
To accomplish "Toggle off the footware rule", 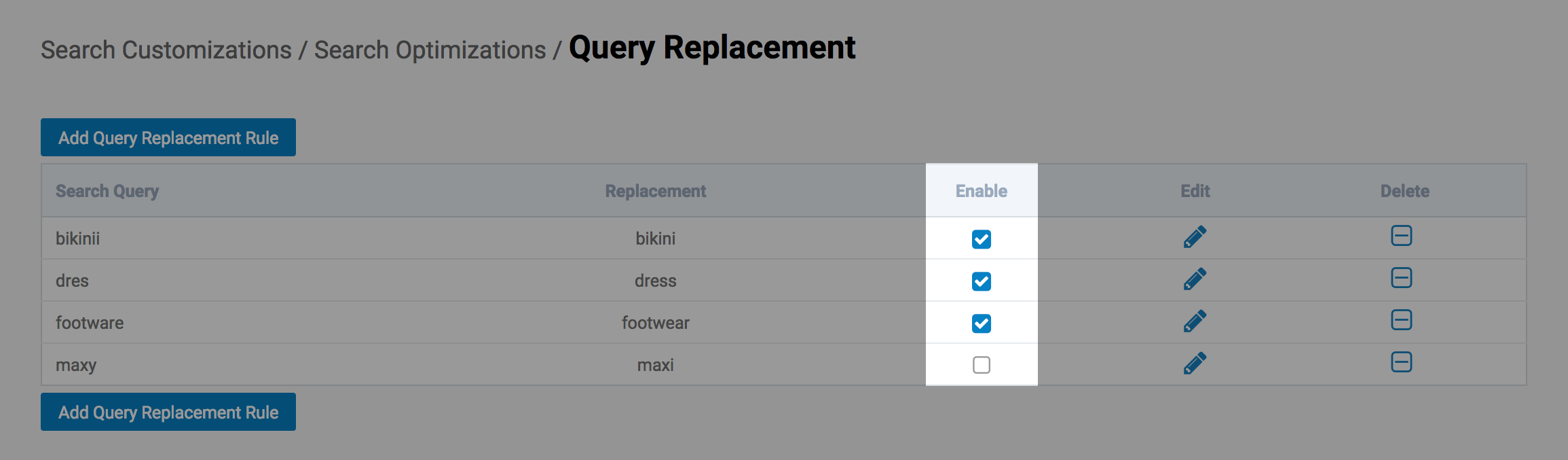I will tap(981, 323).
